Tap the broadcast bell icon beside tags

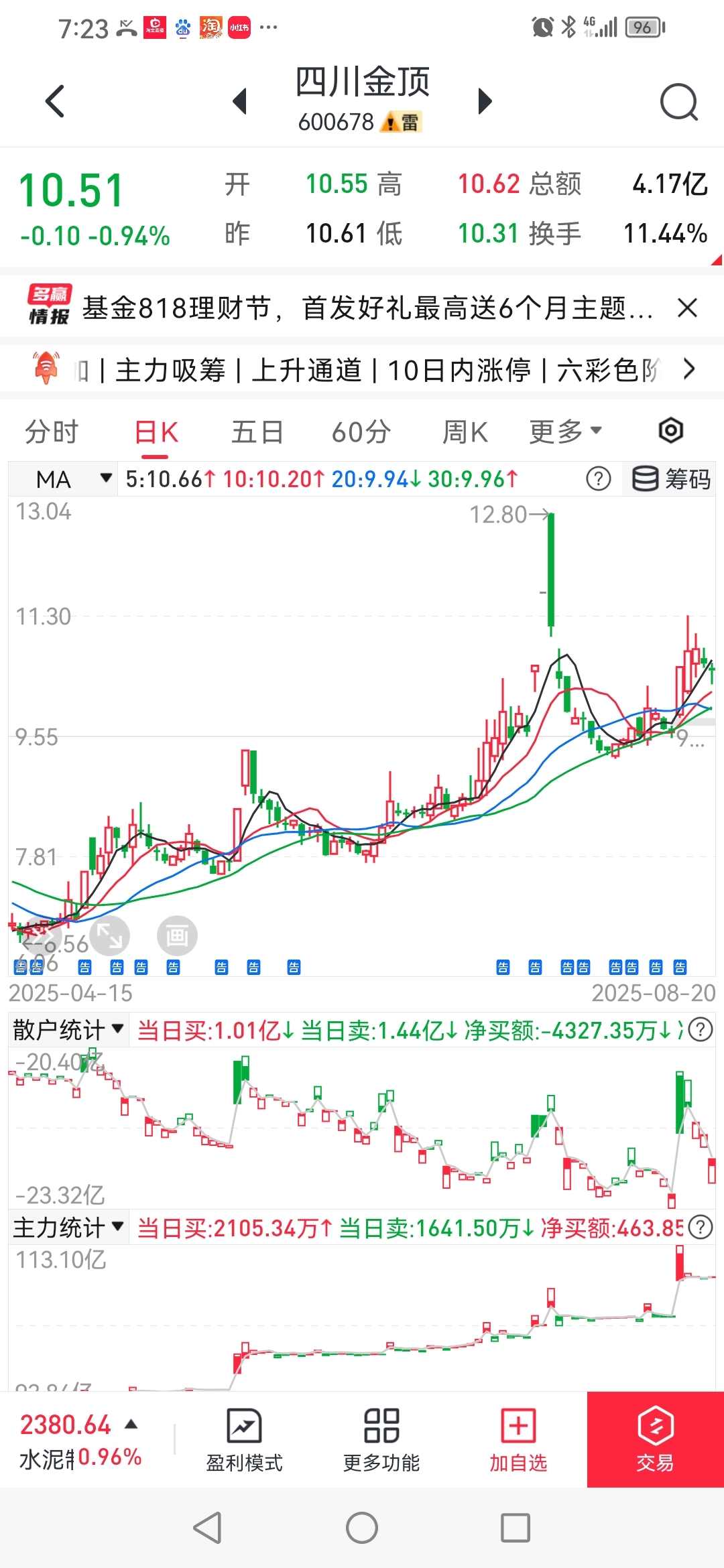(46, 368)
